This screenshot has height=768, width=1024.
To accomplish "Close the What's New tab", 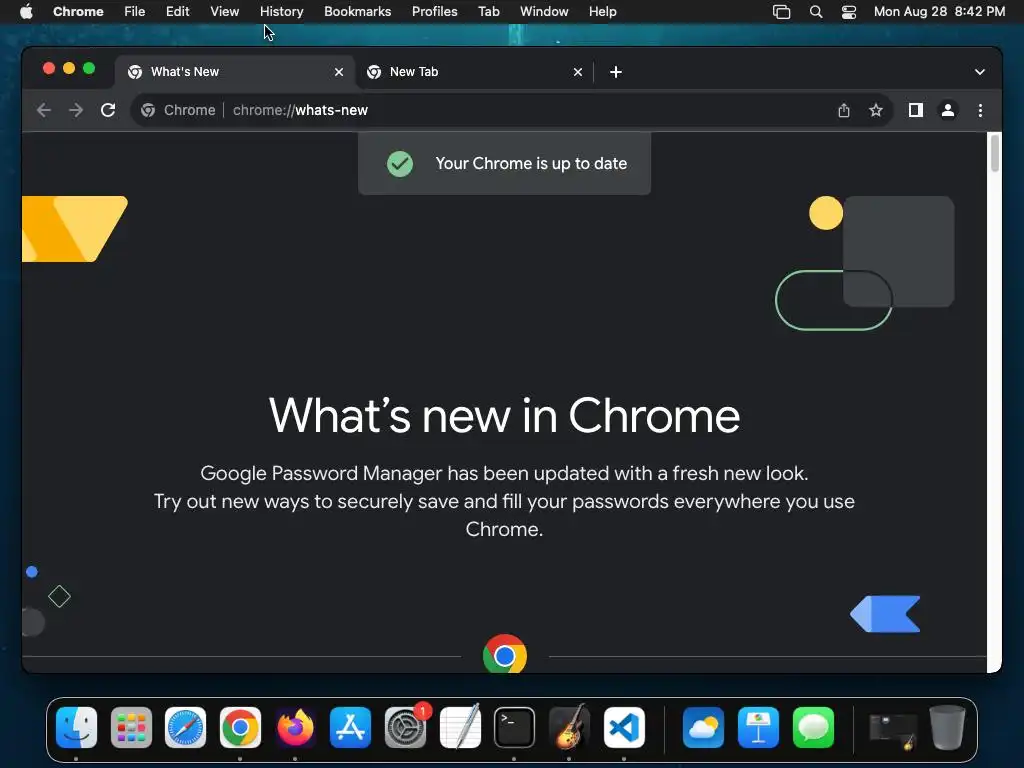I will (339, 72).
